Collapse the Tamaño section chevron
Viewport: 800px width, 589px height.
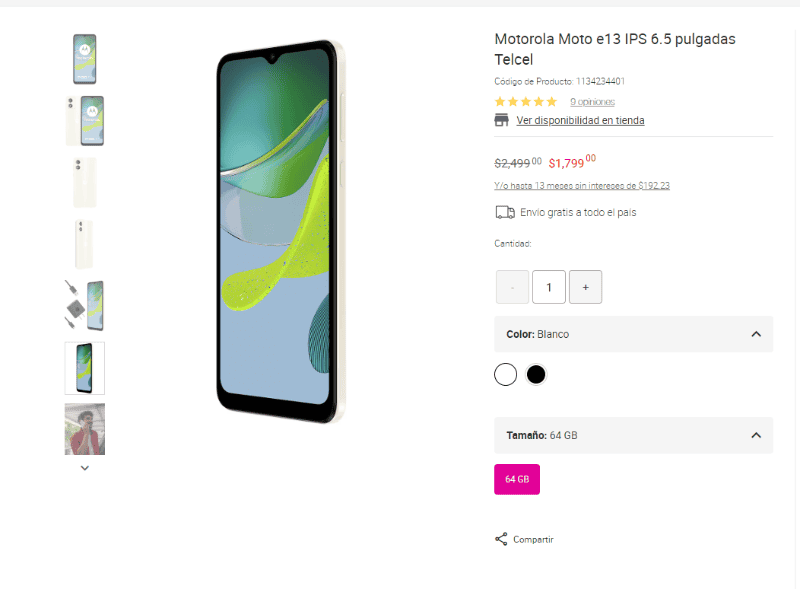(756, 435)
